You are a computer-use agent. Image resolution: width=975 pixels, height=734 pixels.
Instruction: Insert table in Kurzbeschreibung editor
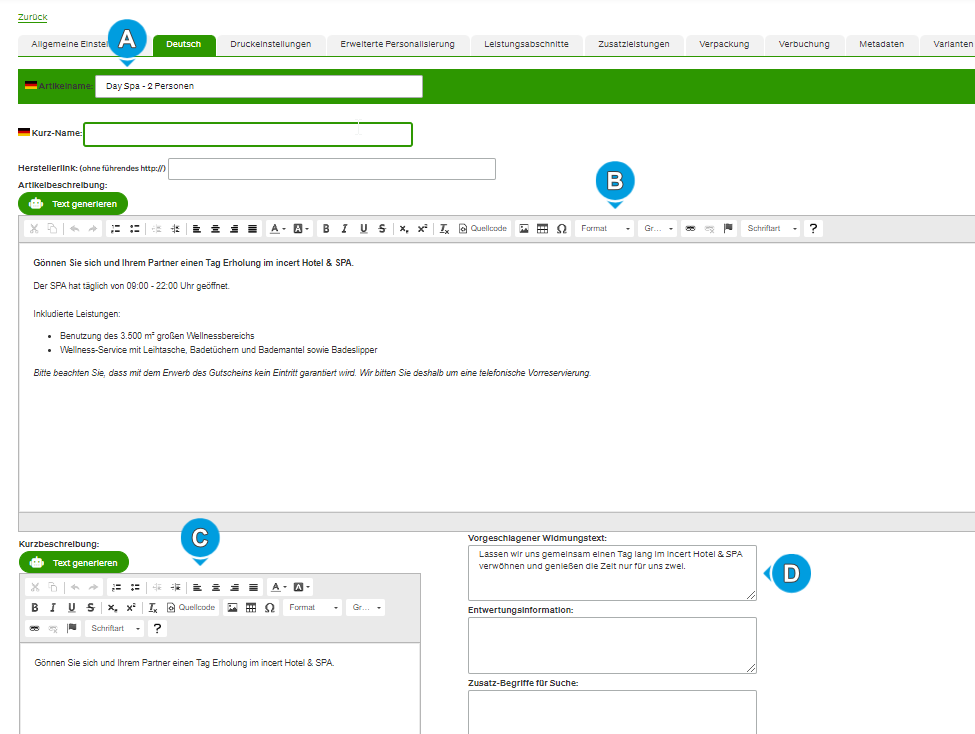pos(251,608)
